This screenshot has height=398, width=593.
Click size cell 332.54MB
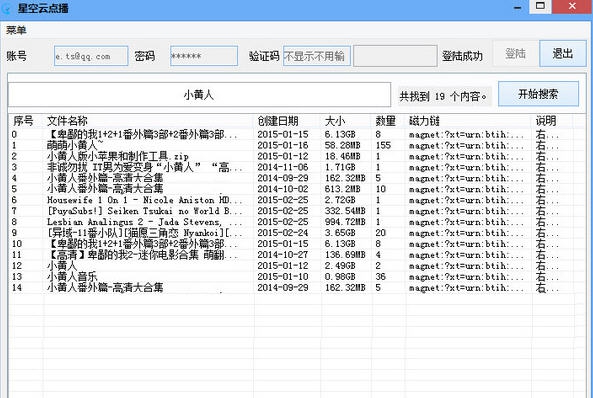[x=345, y=211]
